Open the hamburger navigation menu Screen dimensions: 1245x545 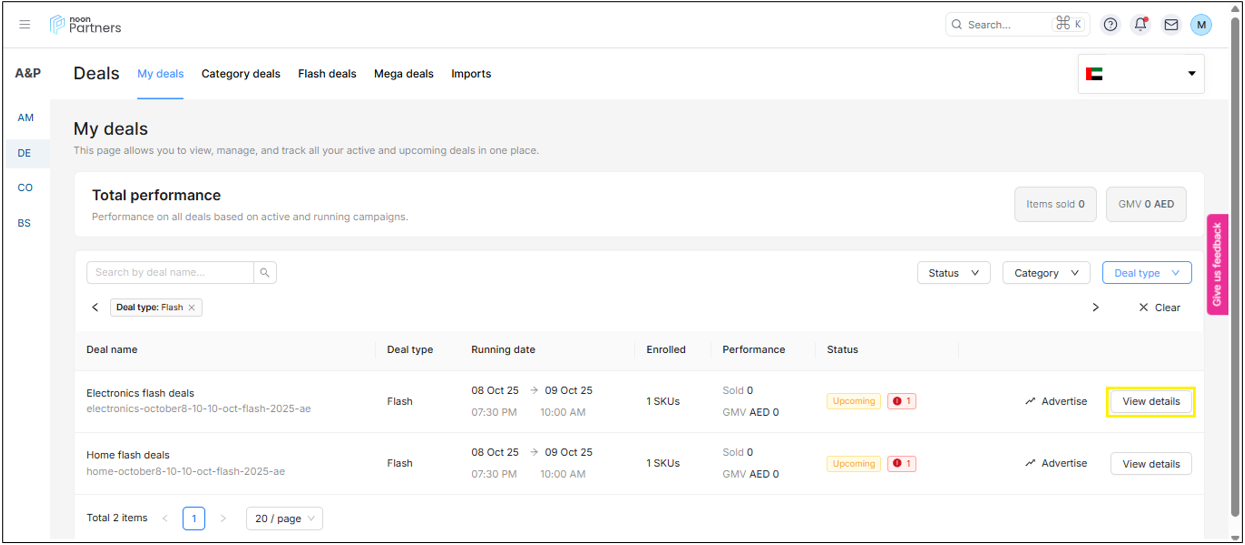[25, 25]
